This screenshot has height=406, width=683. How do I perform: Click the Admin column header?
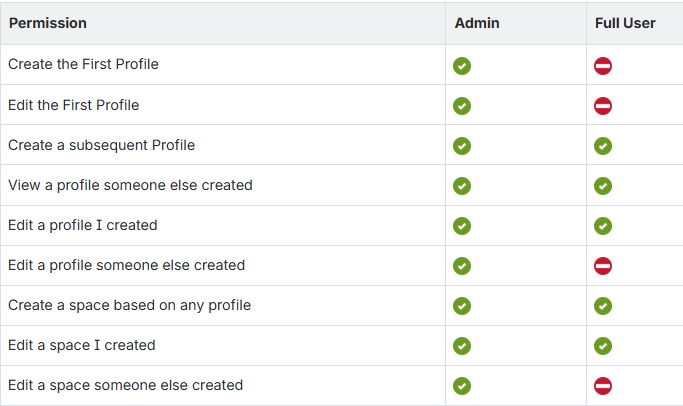click(475, 23)
